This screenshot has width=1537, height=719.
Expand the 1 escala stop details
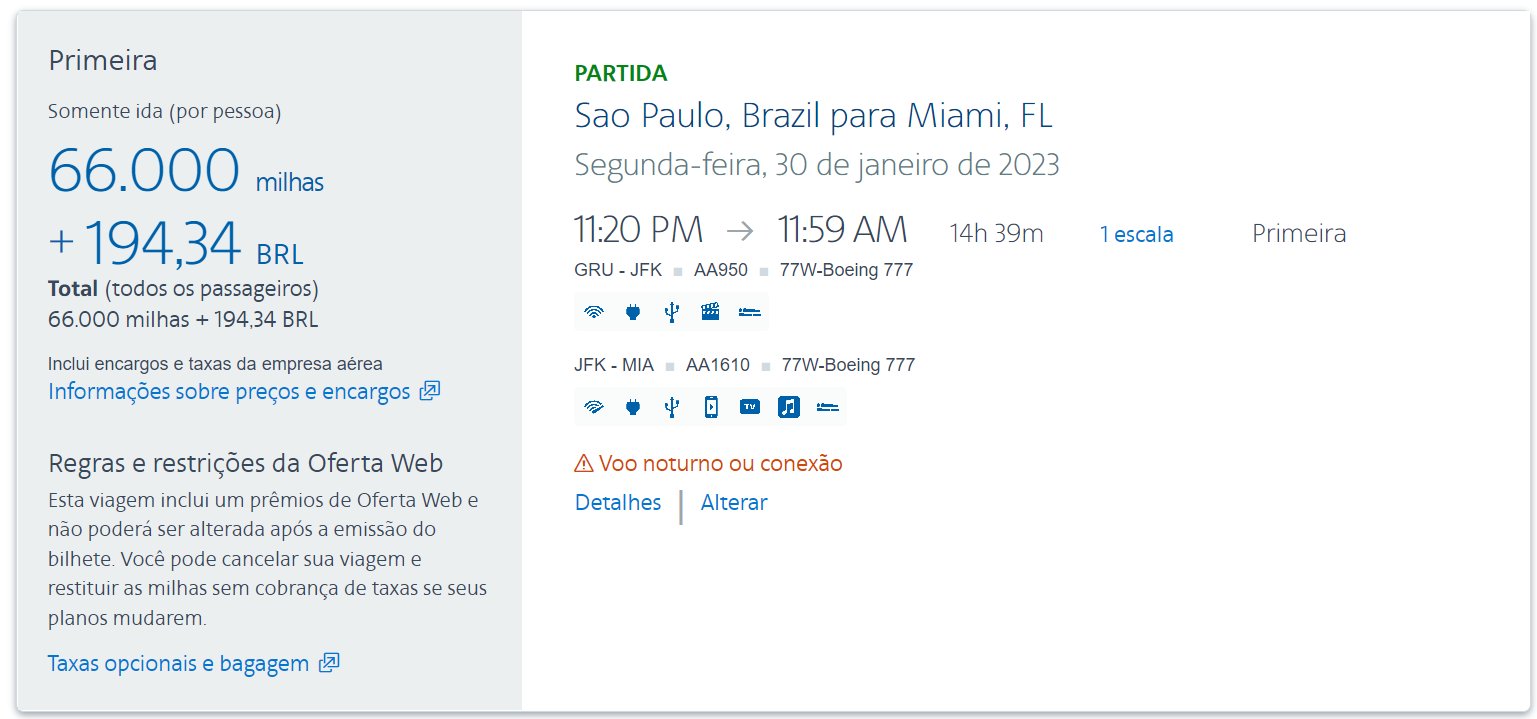(x=1136, y=234)
